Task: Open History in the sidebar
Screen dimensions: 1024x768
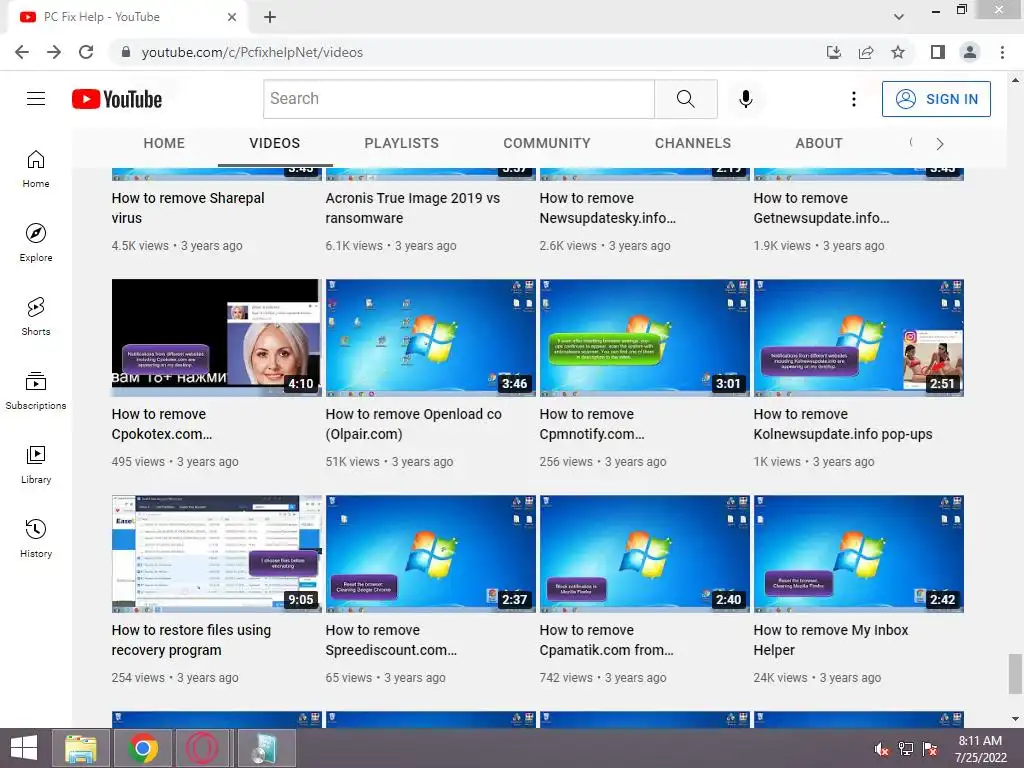Action: [x=36, y=538]
